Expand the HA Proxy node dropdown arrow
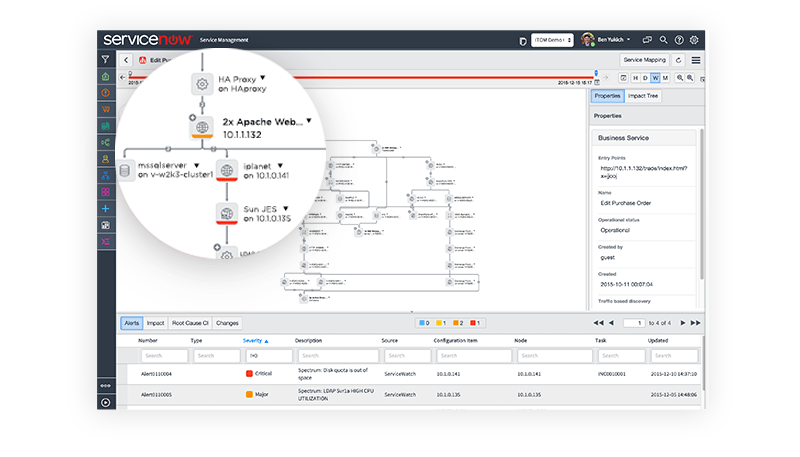Screen dimensions: 800x457 click(263, 78)
